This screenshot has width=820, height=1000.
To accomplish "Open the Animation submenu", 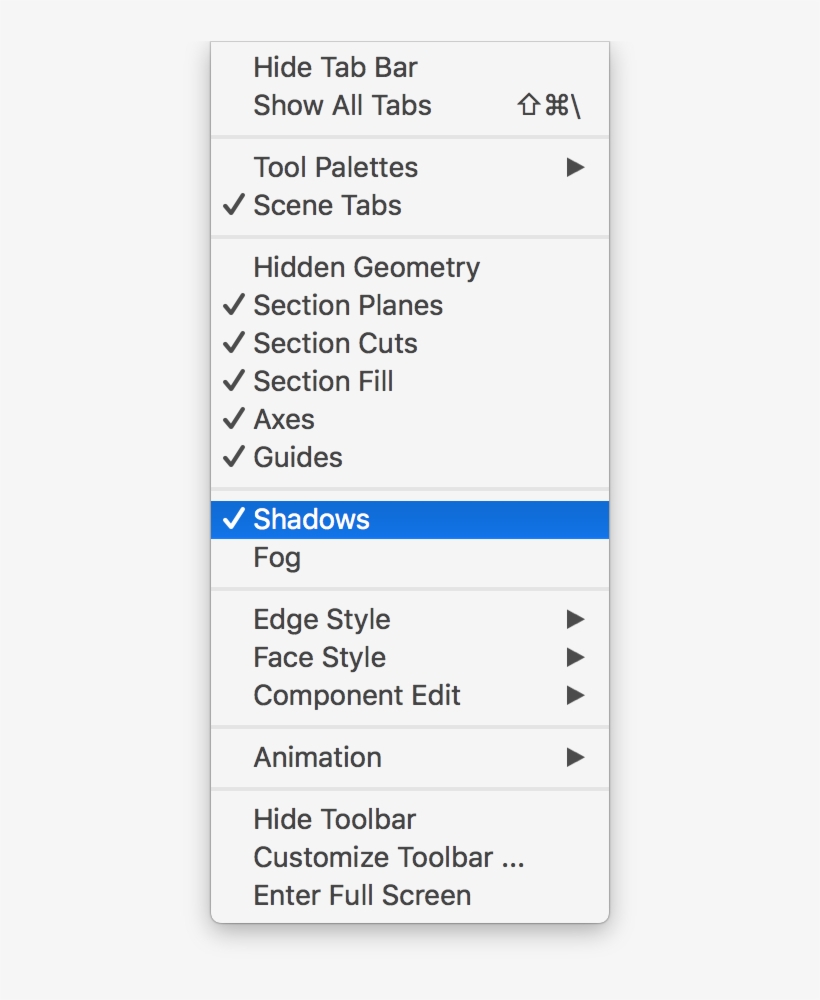I will [318, 757].
